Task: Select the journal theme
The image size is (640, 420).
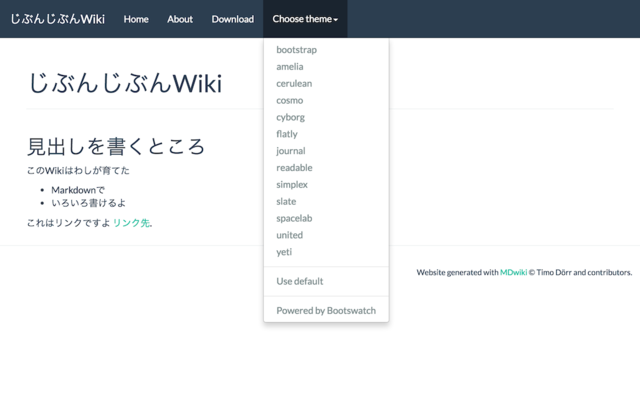Action: [x=291, y=151]
